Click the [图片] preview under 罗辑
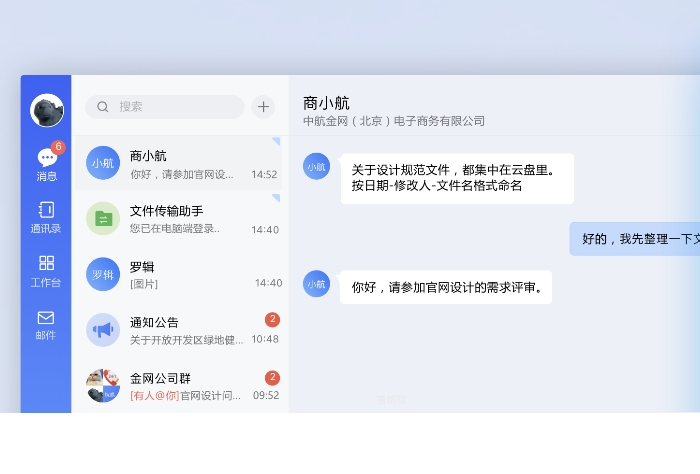700x474 pixels. [144, 284]
